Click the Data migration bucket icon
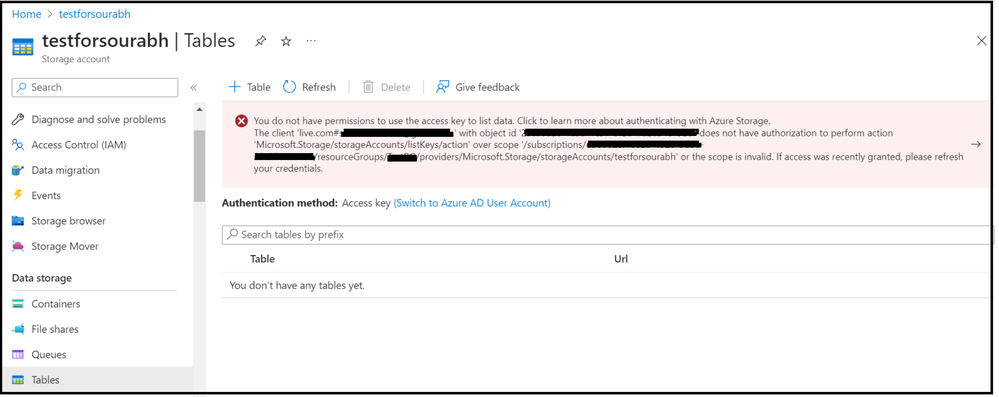The width and height of the screenshot is (999, 397). (x=18, y=170)
